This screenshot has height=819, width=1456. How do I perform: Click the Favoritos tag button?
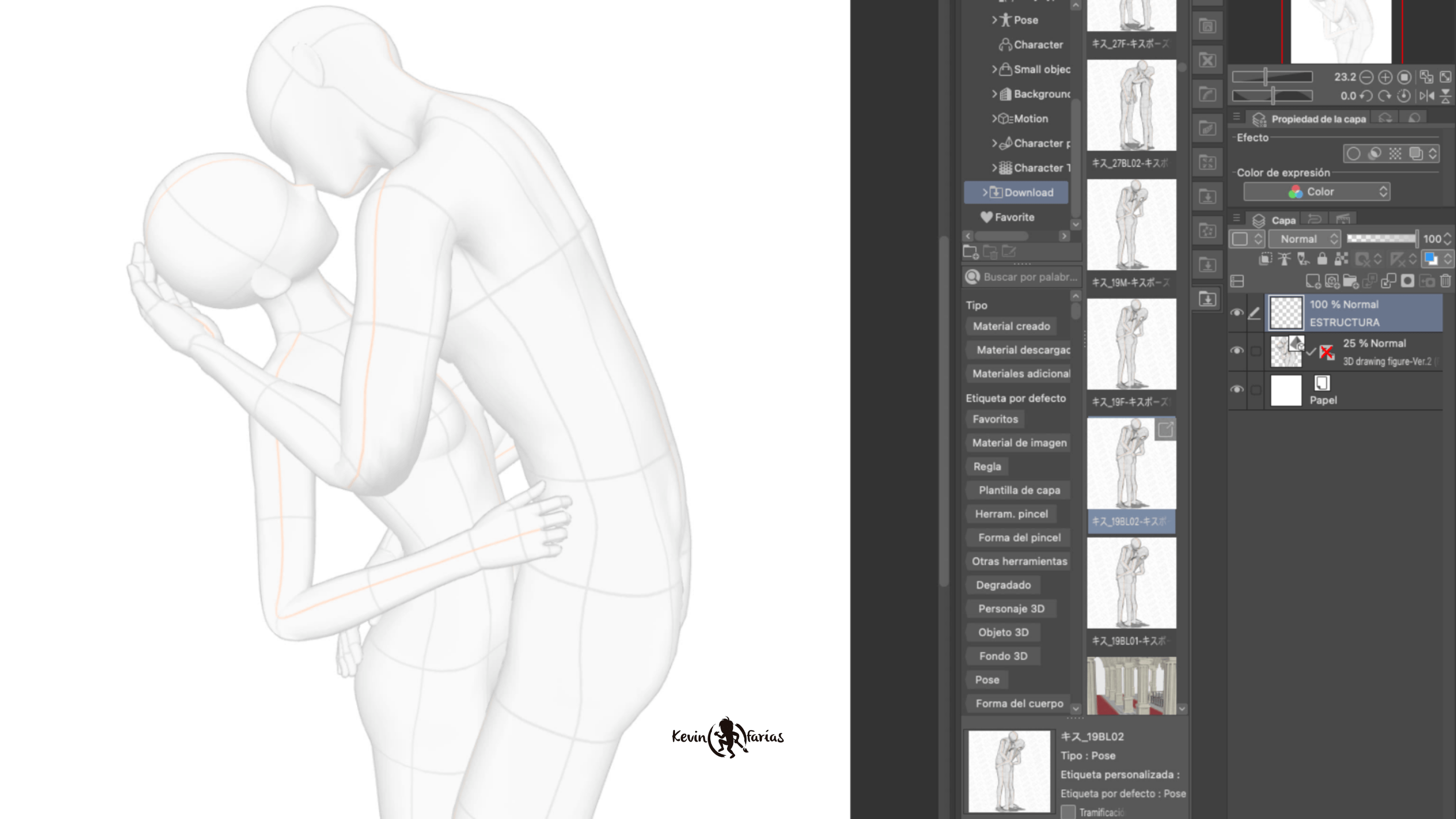(x=995, y=419)
